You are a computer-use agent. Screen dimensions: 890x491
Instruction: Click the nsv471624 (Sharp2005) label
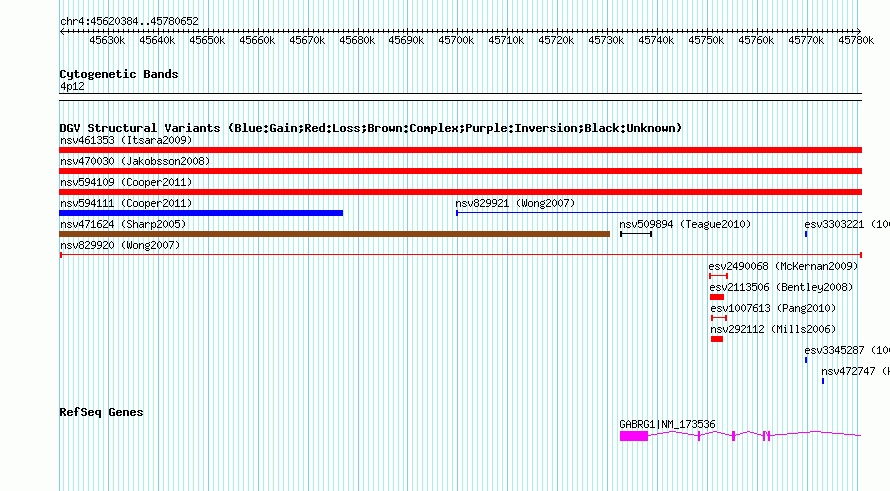[x=123, y=224]
